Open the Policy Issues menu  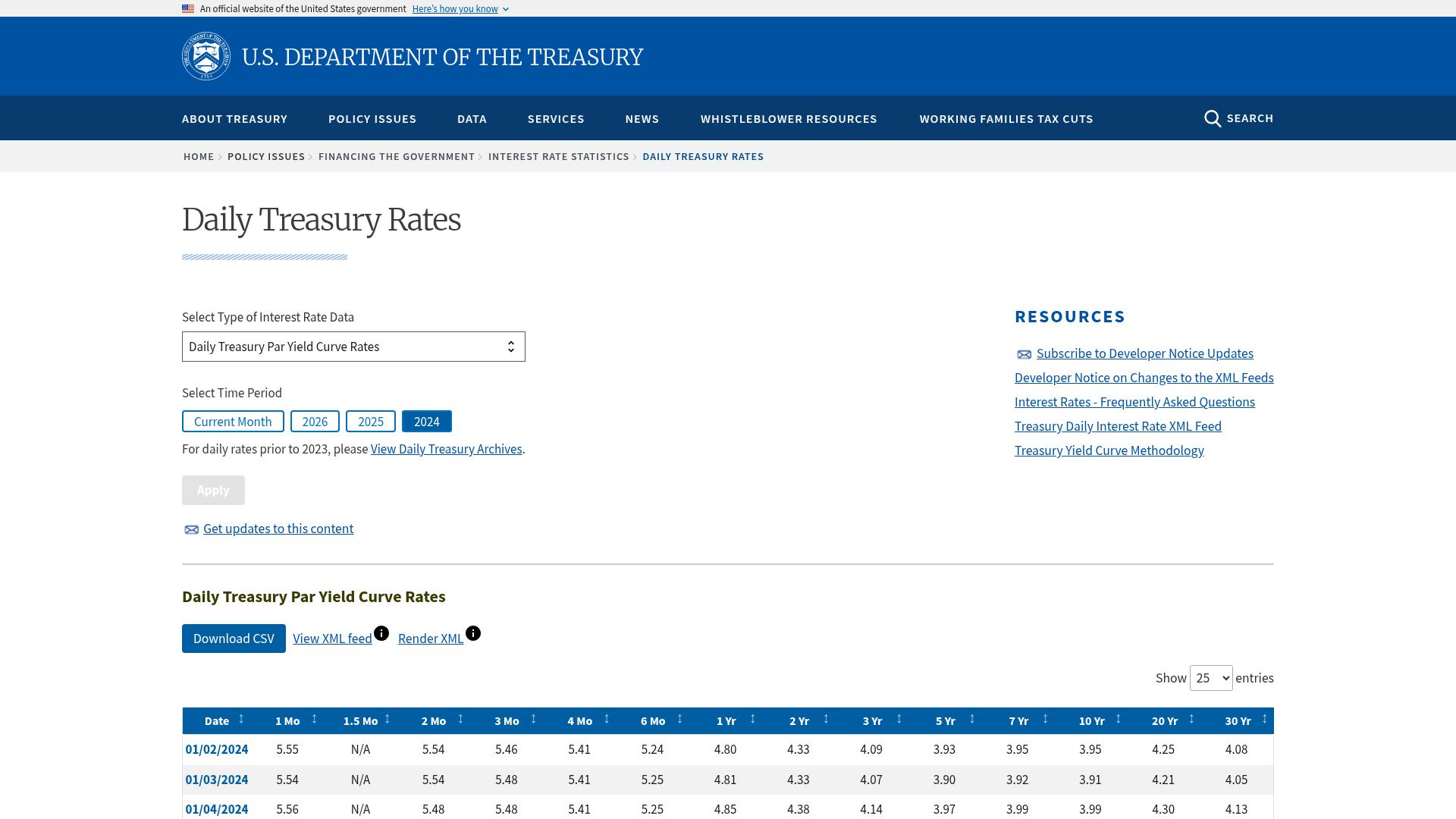[x=372, y=119]
